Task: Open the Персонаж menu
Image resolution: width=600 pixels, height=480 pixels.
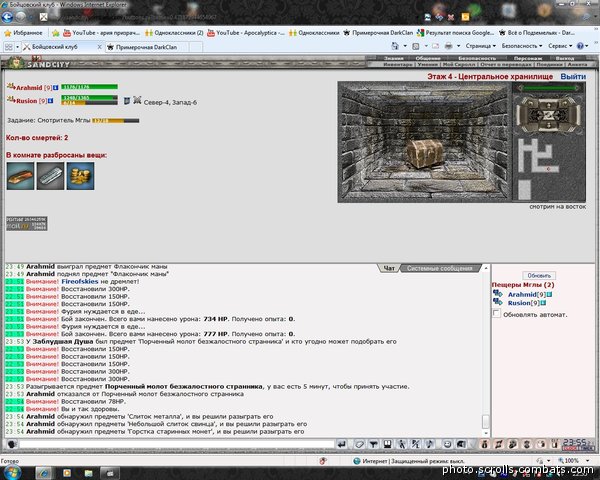Action: 528,58
